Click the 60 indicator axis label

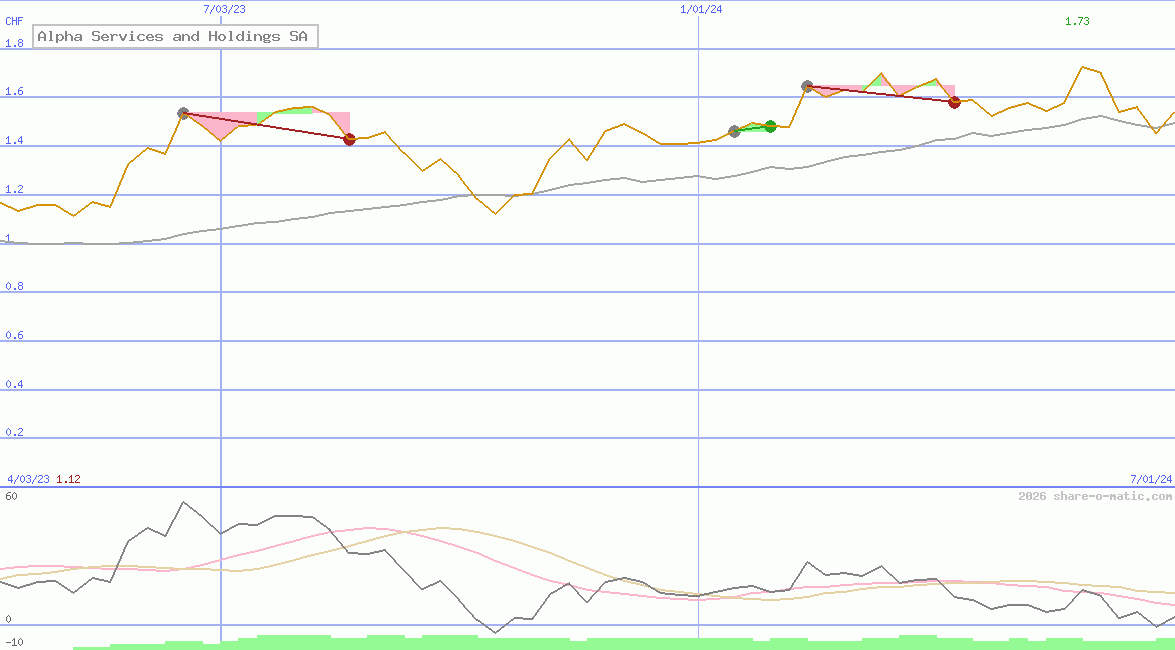[11, 496]
